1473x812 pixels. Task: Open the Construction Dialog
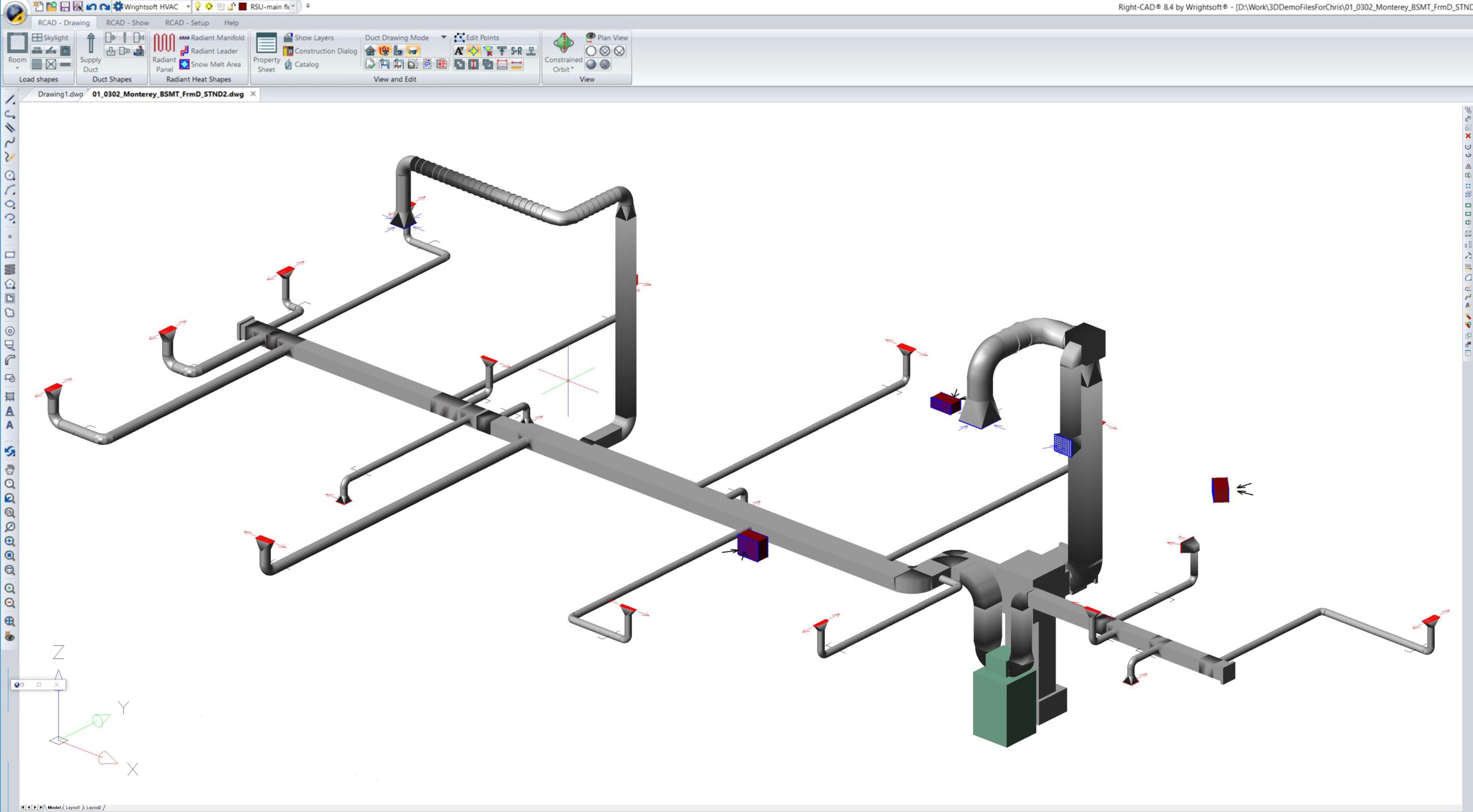(x=325, y=51)
